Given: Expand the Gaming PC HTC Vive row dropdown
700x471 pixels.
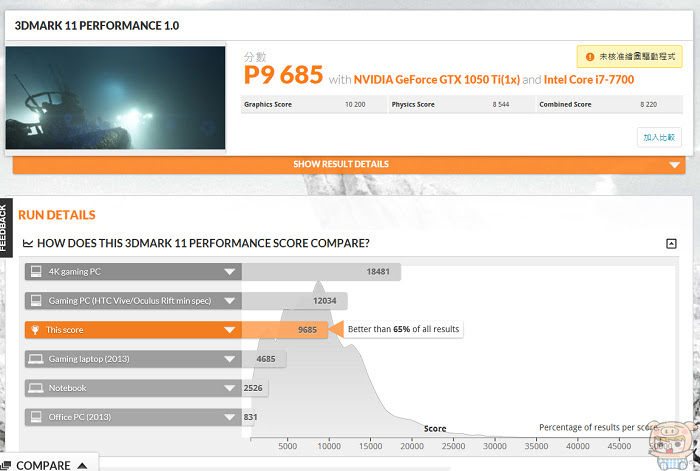Looking at the screenshot, I should coord(229,300).
